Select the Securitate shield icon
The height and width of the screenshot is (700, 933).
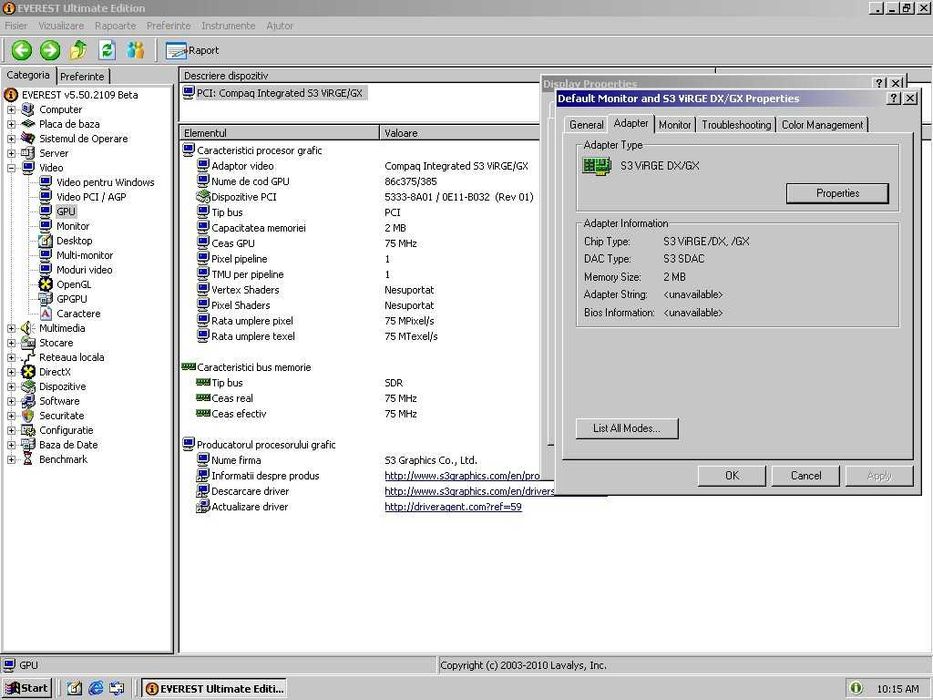28,415
